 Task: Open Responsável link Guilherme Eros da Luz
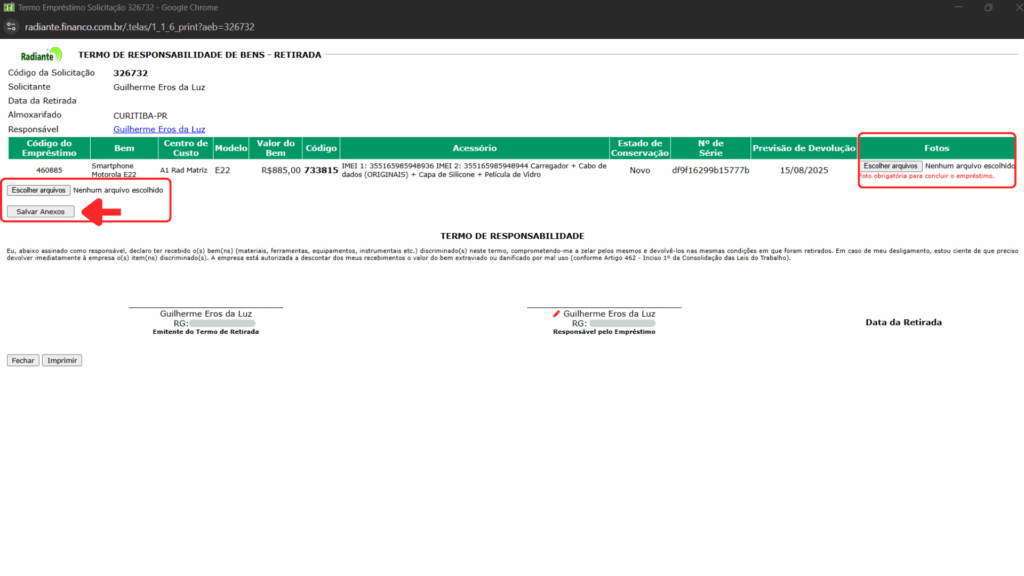[159, 129]
